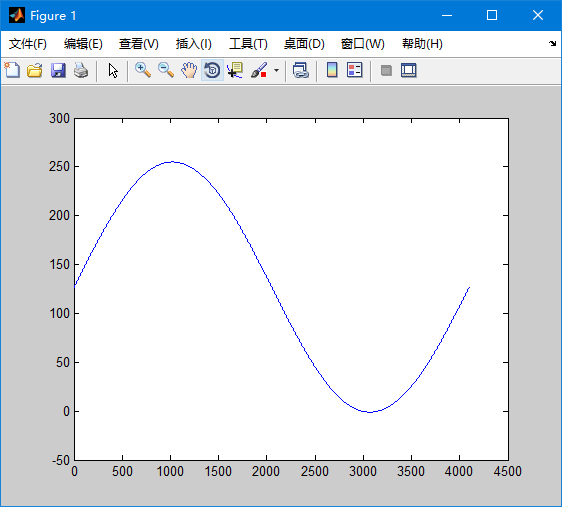Open the 桌面(D) menu
Screen dimensions: 562x507
(304, 44)
